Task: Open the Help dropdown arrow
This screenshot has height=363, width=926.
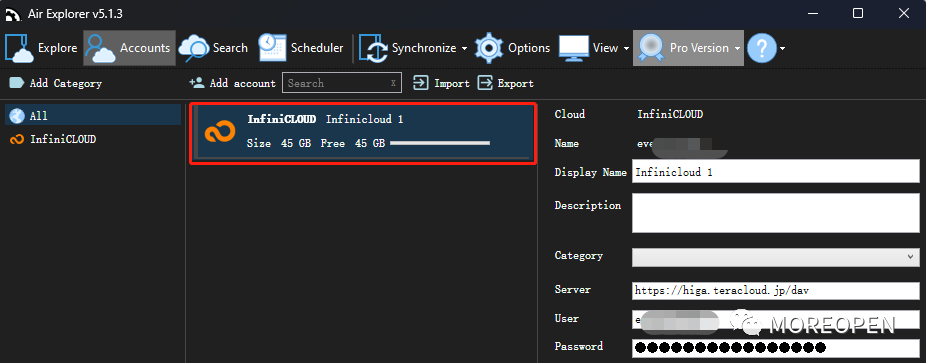Action: coord(782,48)
